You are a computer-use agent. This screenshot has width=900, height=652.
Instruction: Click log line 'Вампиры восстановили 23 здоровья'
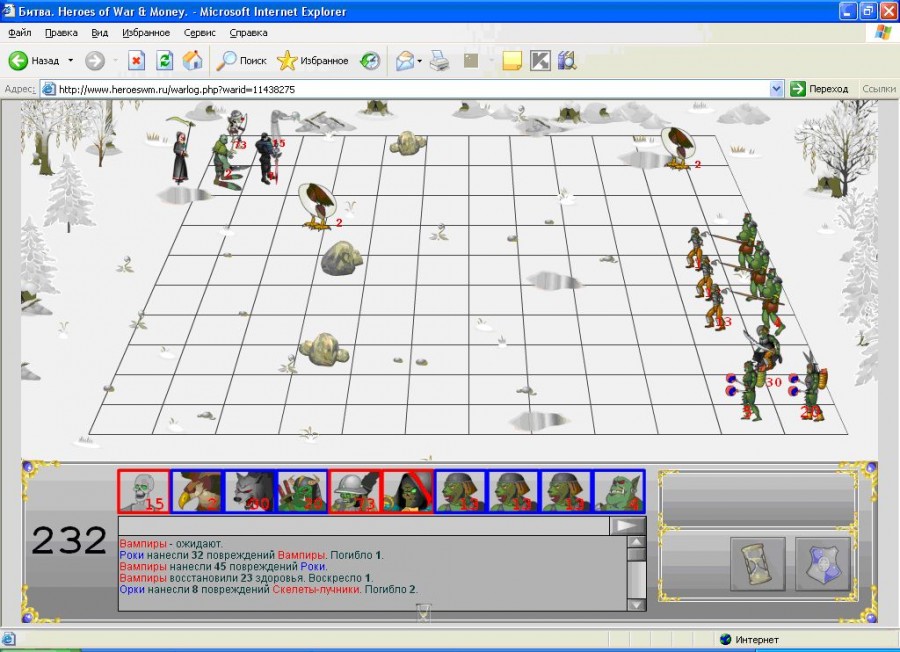click(246, 578)
